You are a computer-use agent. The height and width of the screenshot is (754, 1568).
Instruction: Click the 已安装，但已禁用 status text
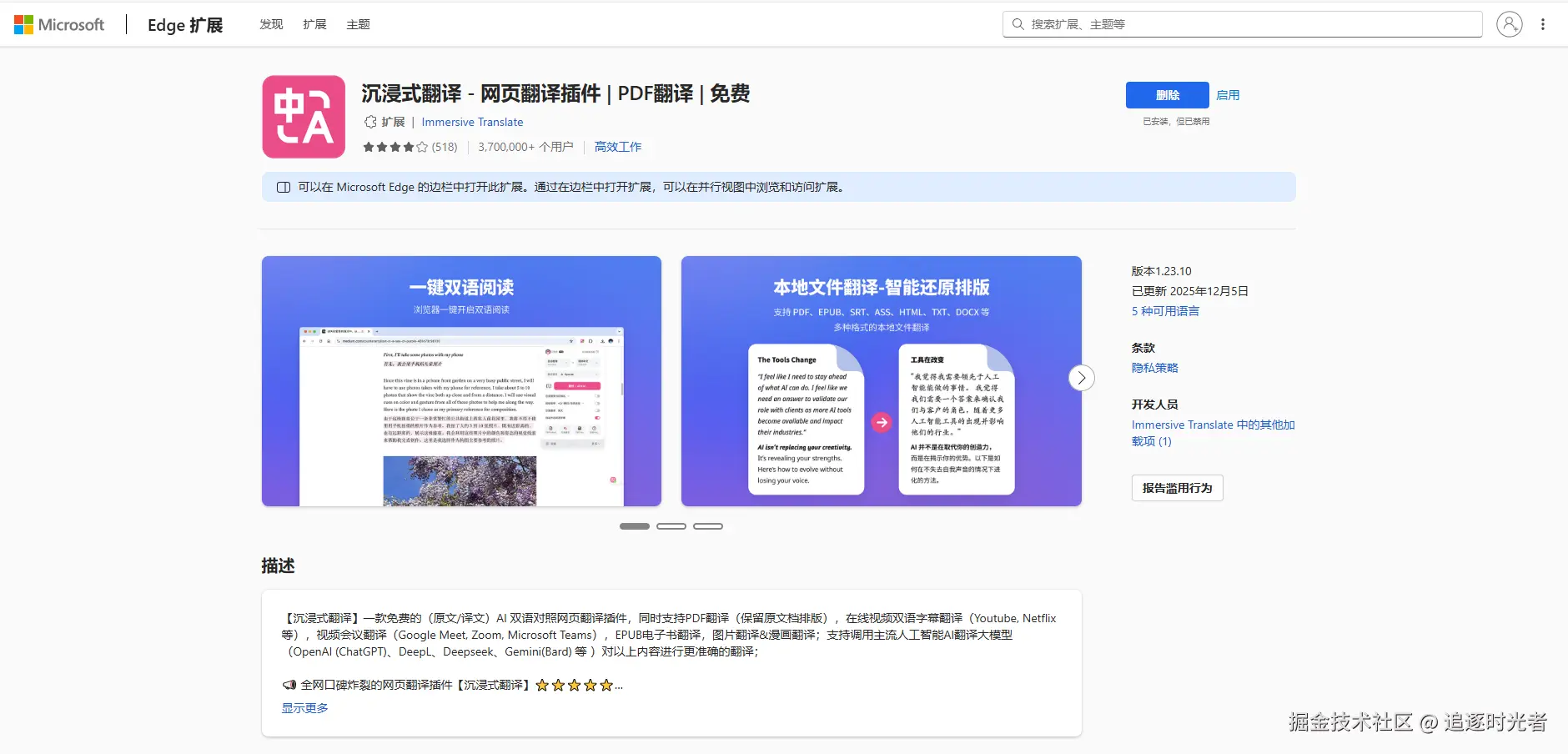1176,122
